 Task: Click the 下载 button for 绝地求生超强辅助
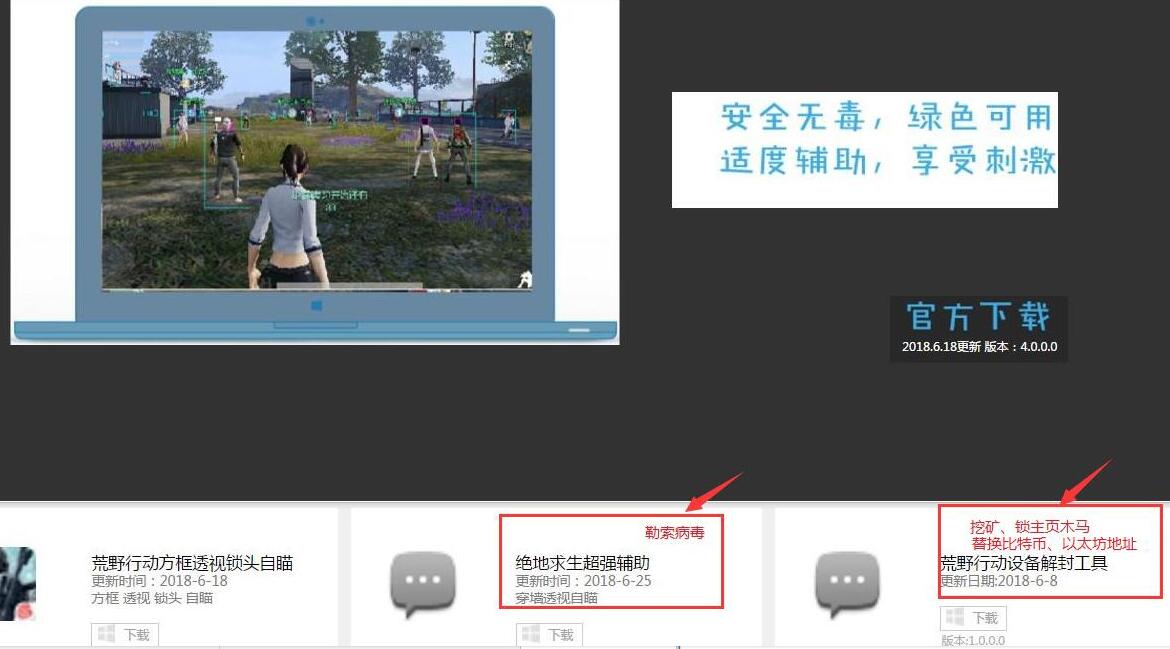coord(549,633)
